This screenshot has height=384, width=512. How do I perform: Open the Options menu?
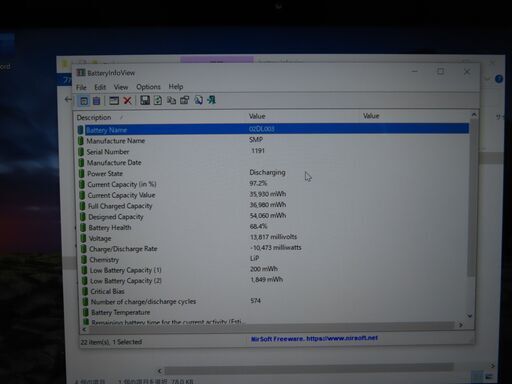point(148,87)
